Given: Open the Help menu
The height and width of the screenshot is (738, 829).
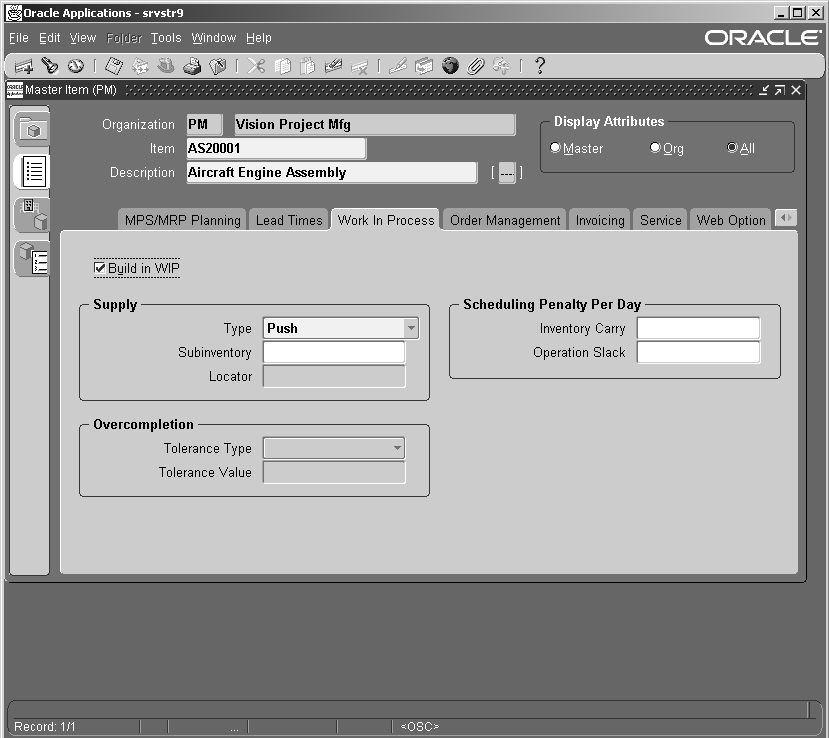Looking at the screenshot, I should pos(259,38).
